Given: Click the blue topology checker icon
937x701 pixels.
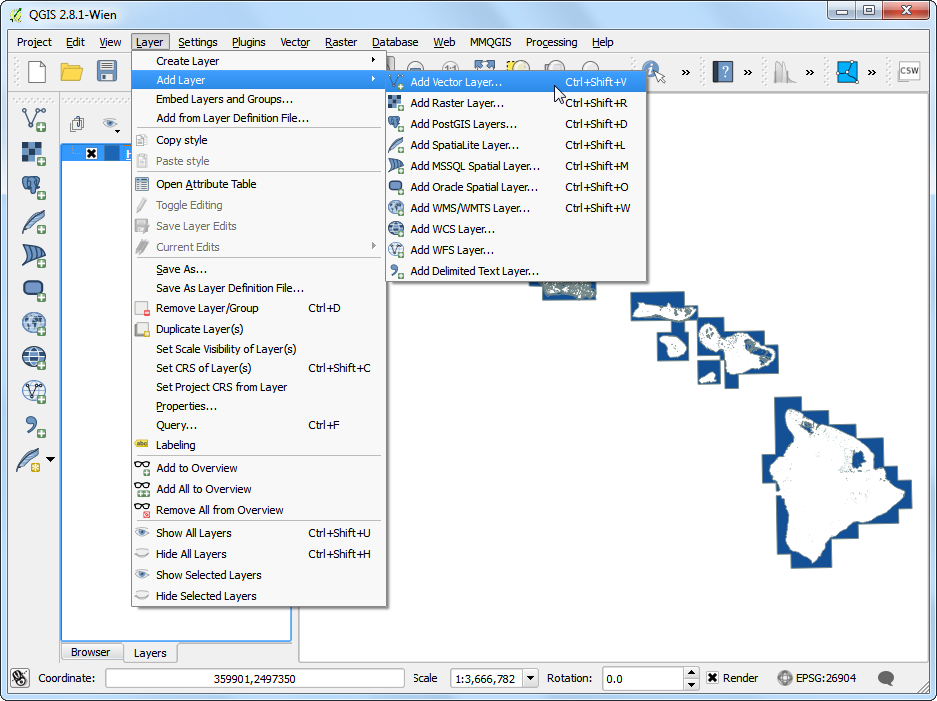Looking at the screenshot, I should pyautogui.click(x=847, y=72).
